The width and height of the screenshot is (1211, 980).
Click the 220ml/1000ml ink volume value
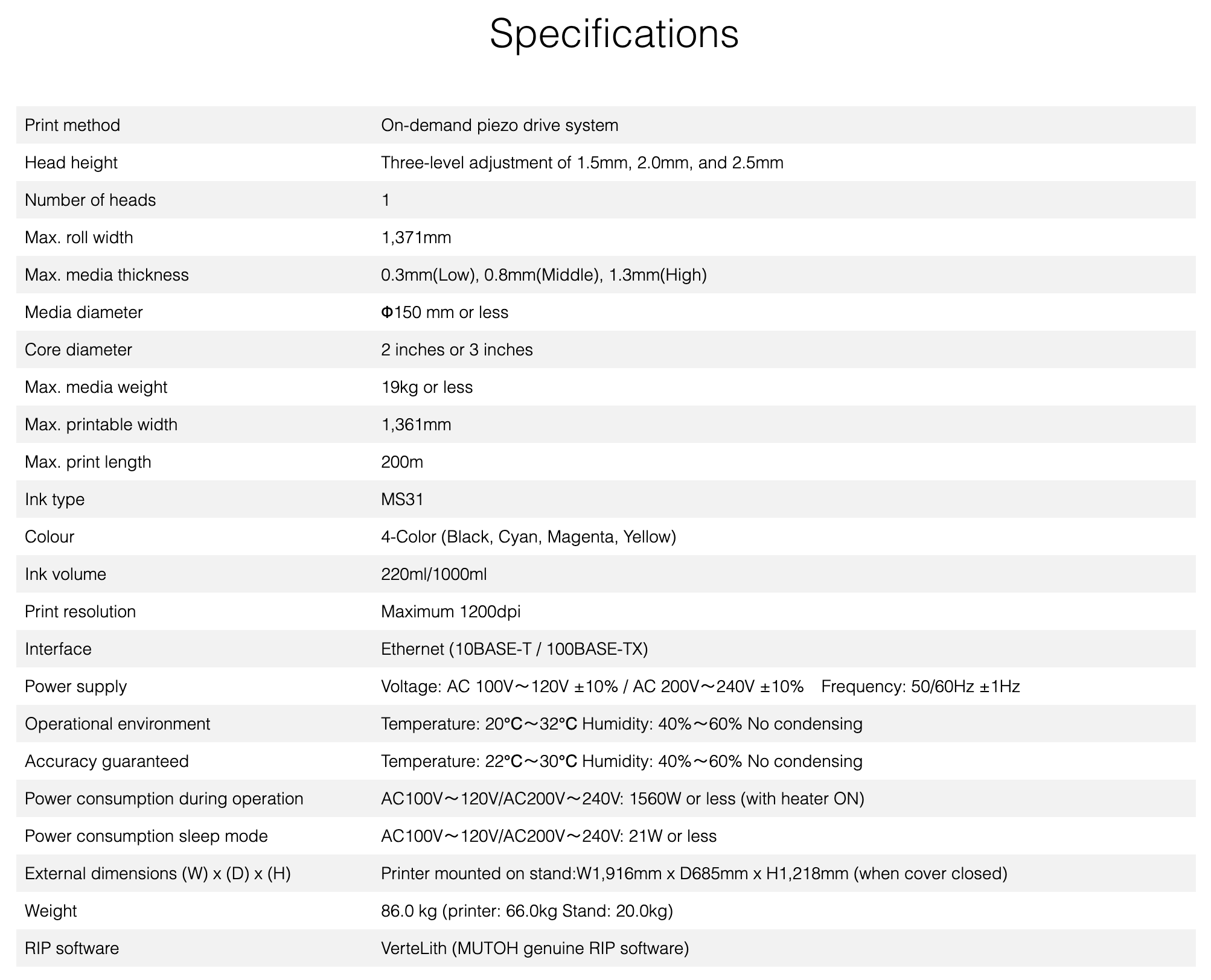433,574
